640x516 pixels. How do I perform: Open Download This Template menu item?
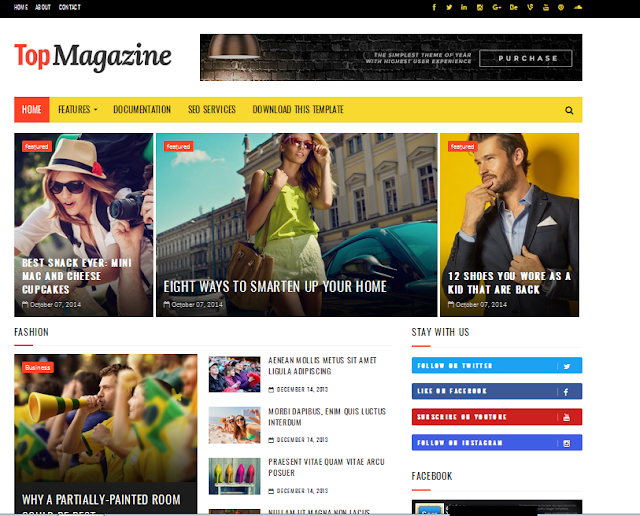(x=298, y=109)
